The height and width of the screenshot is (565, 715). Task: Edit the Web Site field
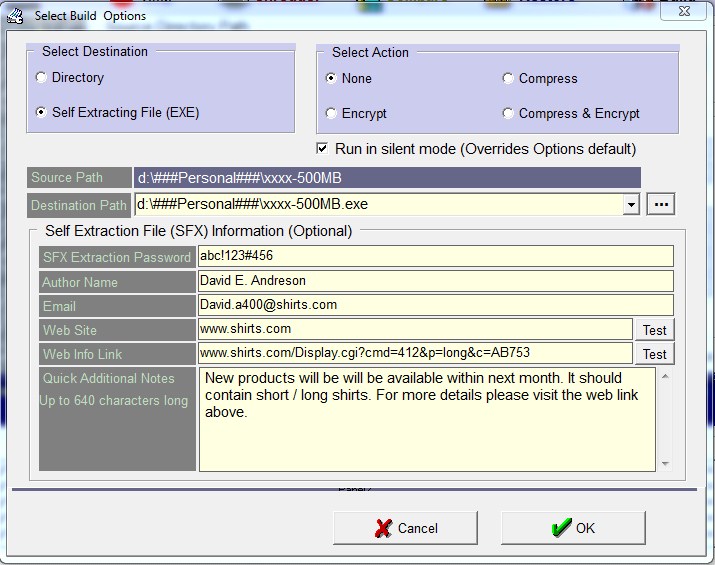click(x=415, y=329)
